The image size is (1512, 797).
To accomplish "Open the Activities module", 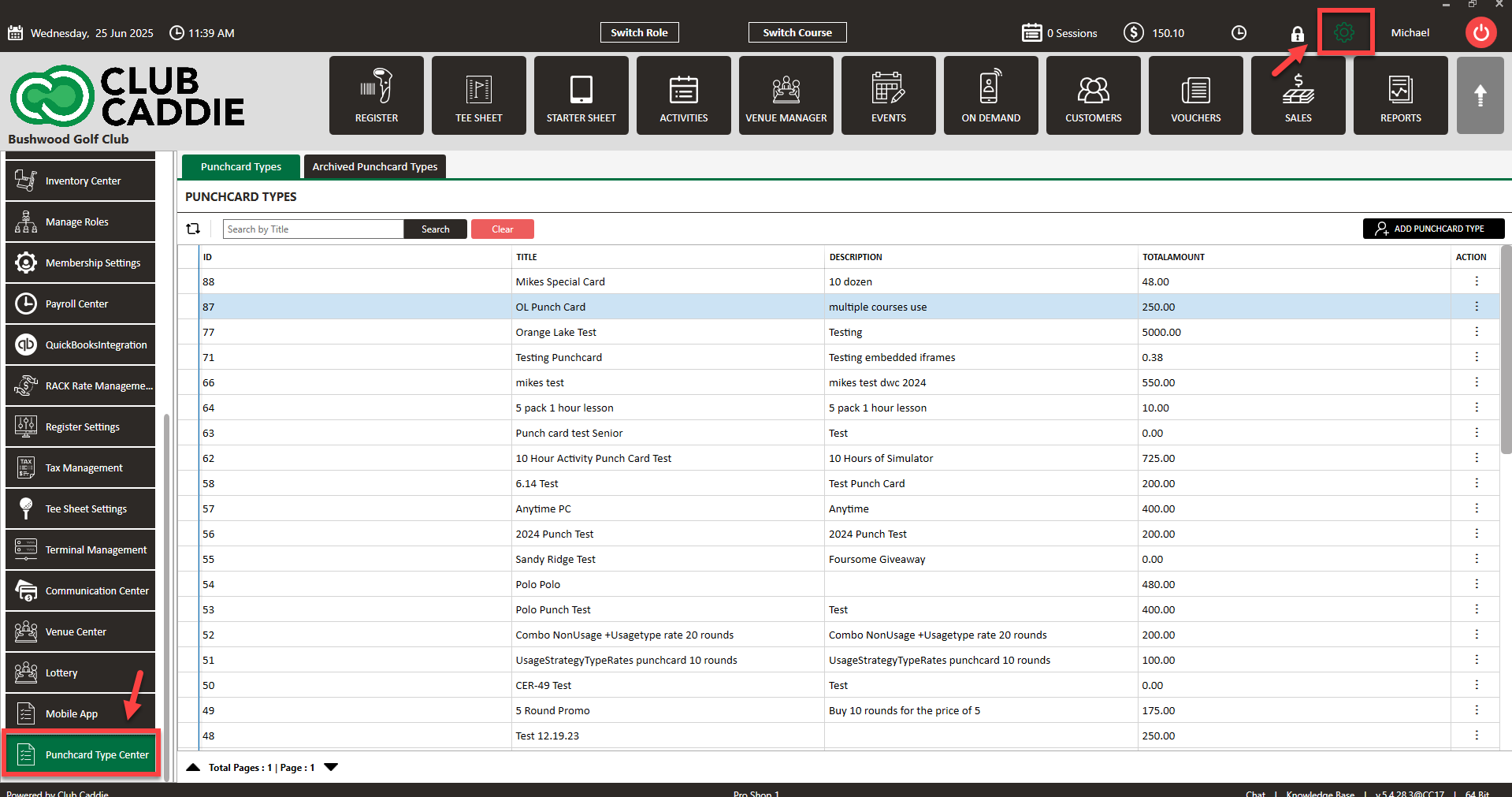I will click(x=684, y=95).
